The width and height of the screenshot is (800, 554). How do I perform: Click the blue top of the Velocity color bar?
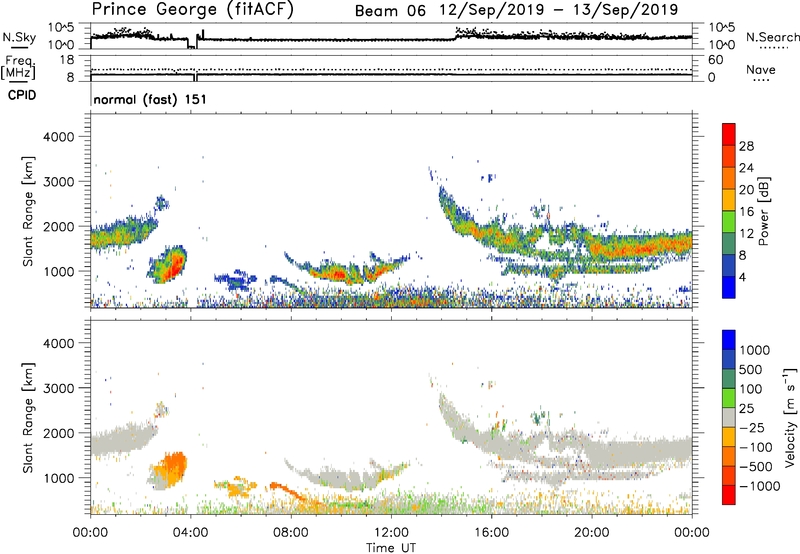point(729,339)
